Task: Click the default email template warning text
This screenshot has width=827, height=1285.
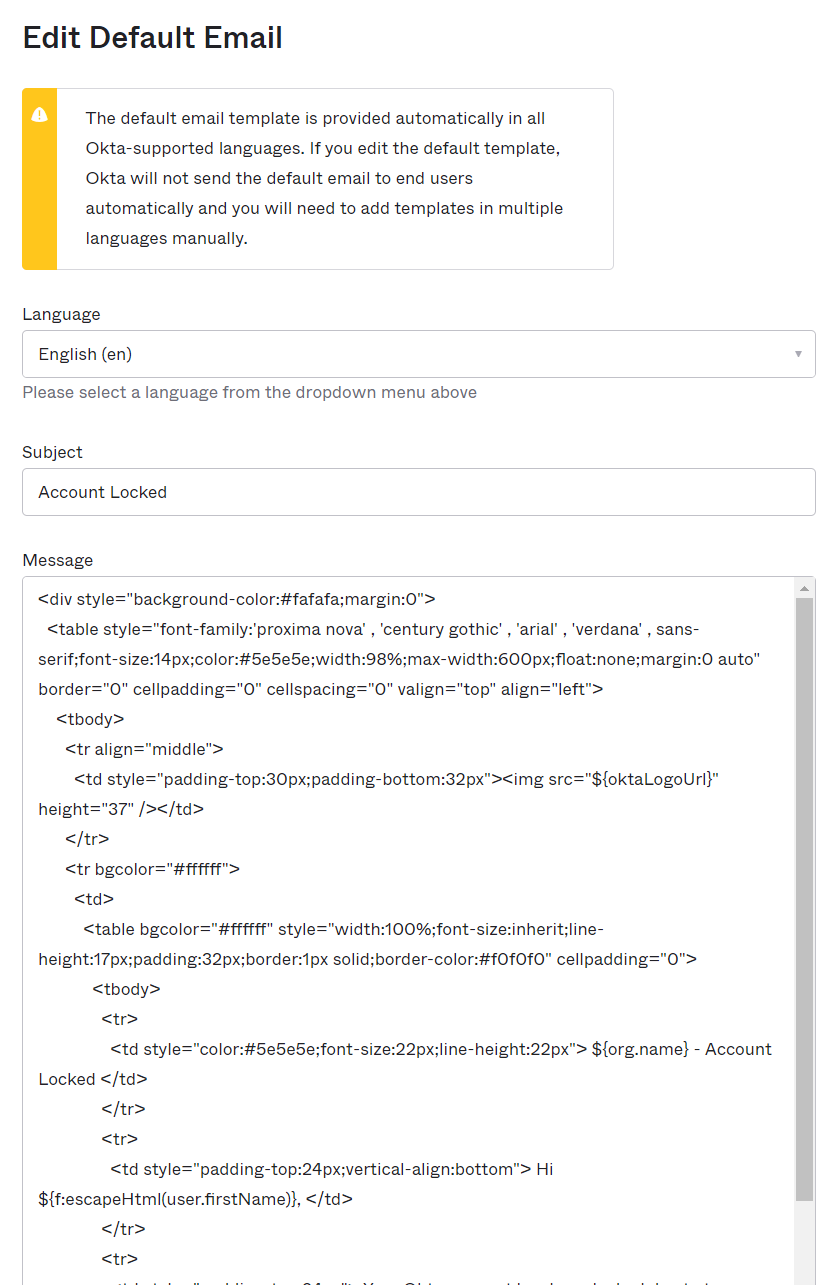Action: click(324, 178)
